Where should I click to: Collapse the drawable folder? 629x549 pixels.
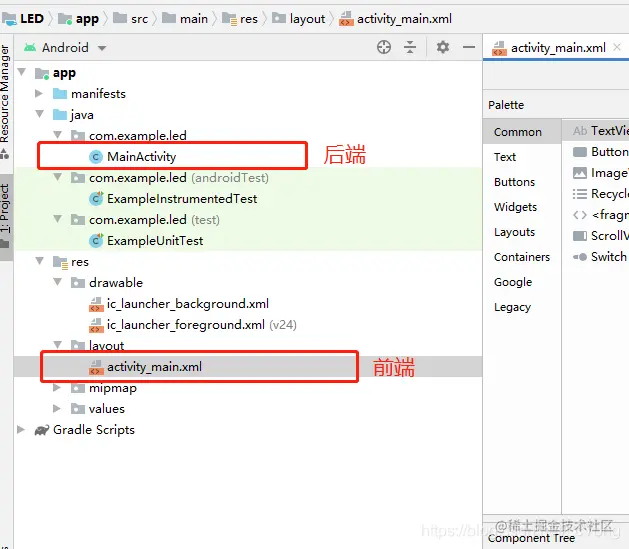click(x=57, y=282)
